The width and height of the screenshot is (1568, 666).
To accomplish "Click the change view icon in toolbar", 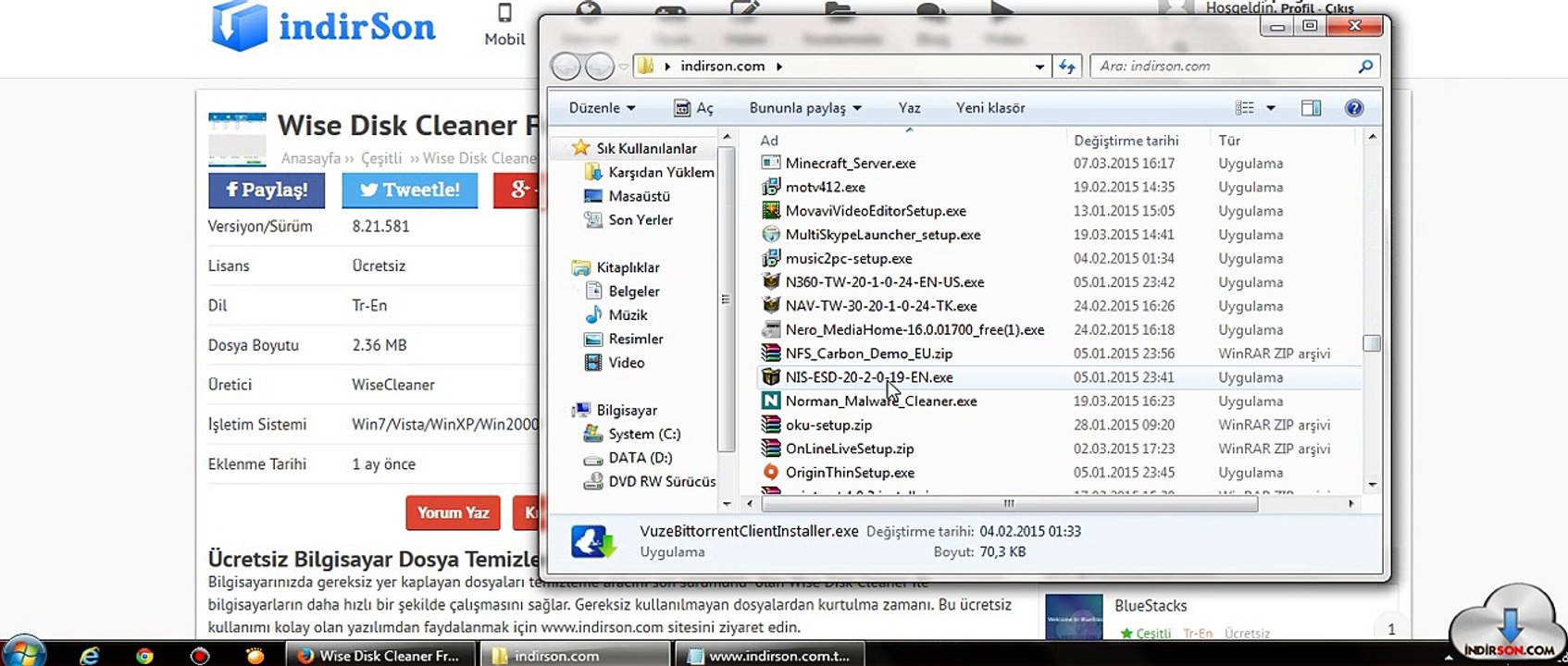I will tap(1245, 108).
